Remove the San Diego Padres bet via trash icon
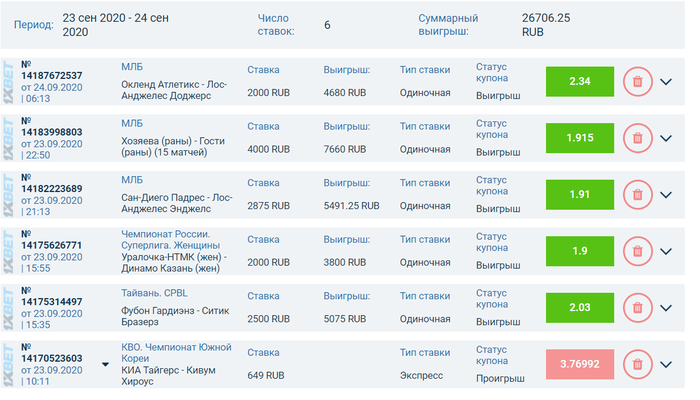Screen dimensions: 700x400 (638, 195)
